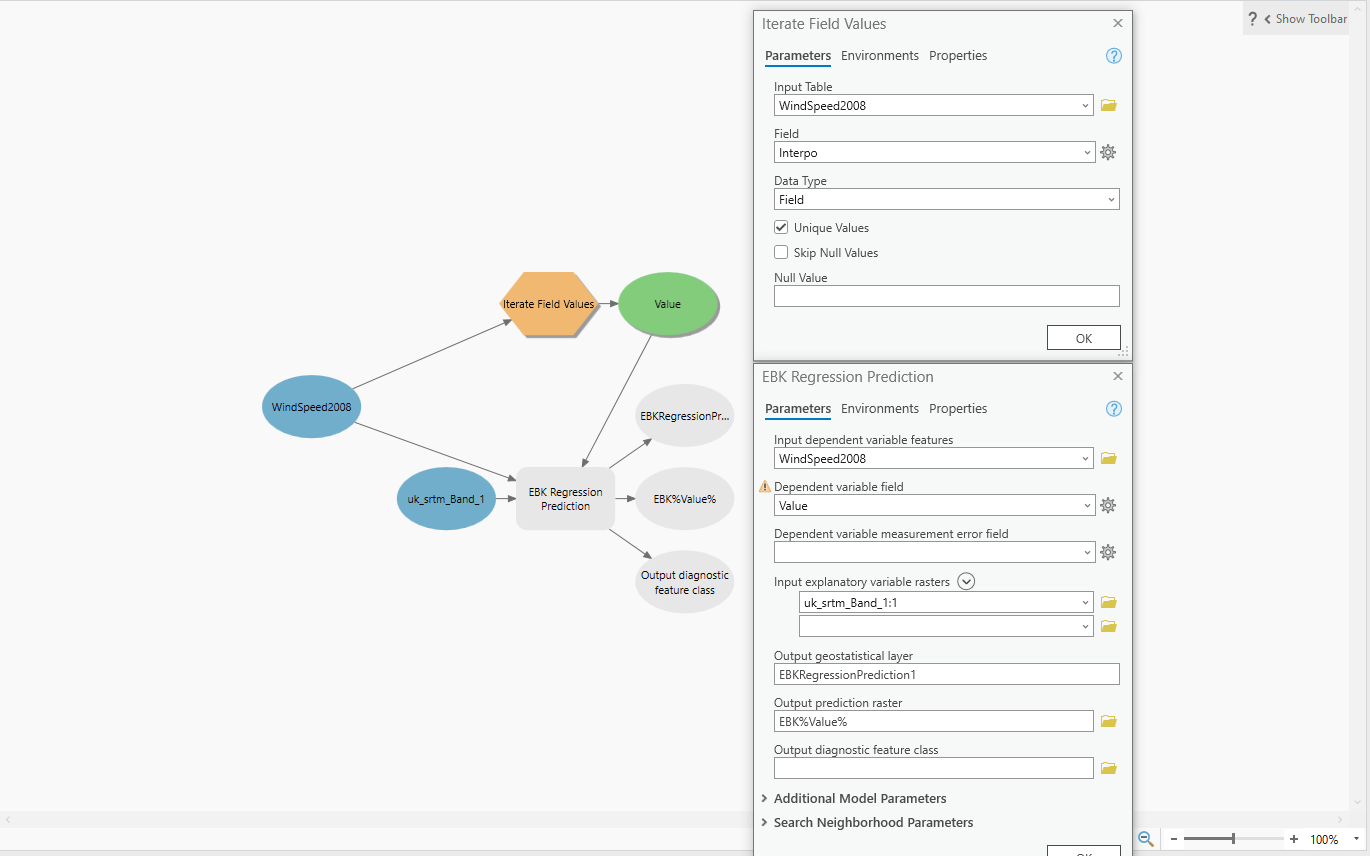Click the question mark icon near Show Toolbar
Screen dimensions: 1370x856
tap(1252, 19)
